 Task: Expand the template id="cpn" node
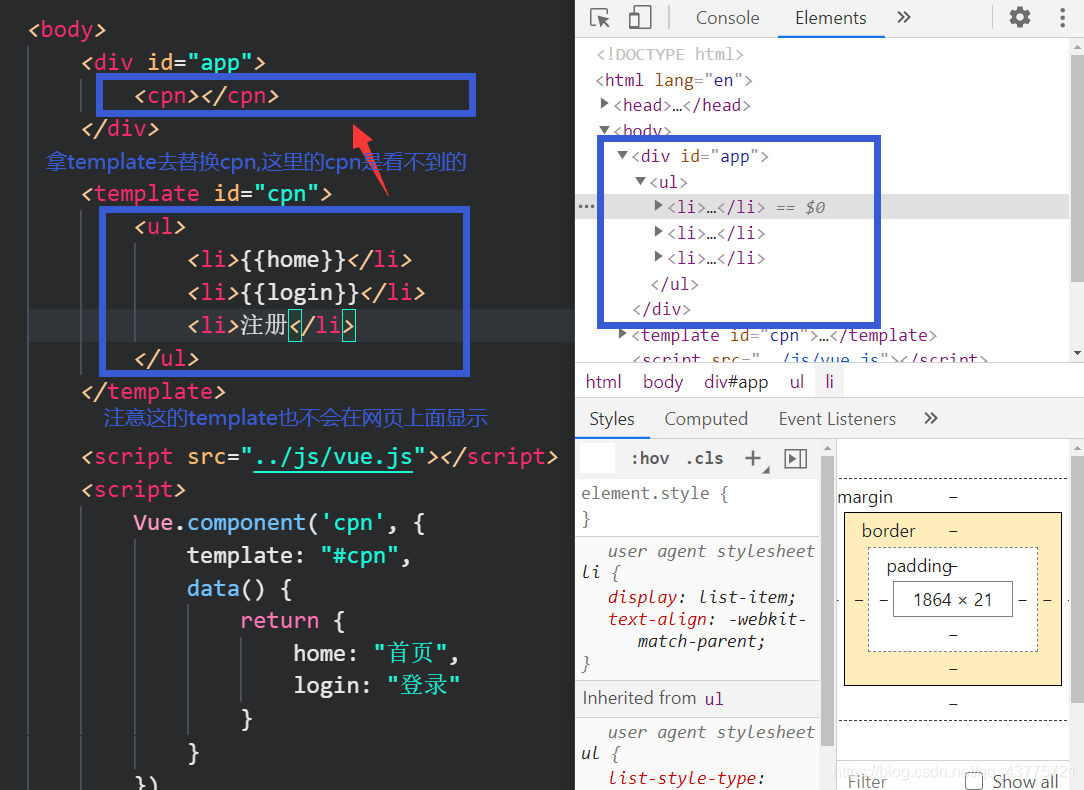[x=623, y=335]
